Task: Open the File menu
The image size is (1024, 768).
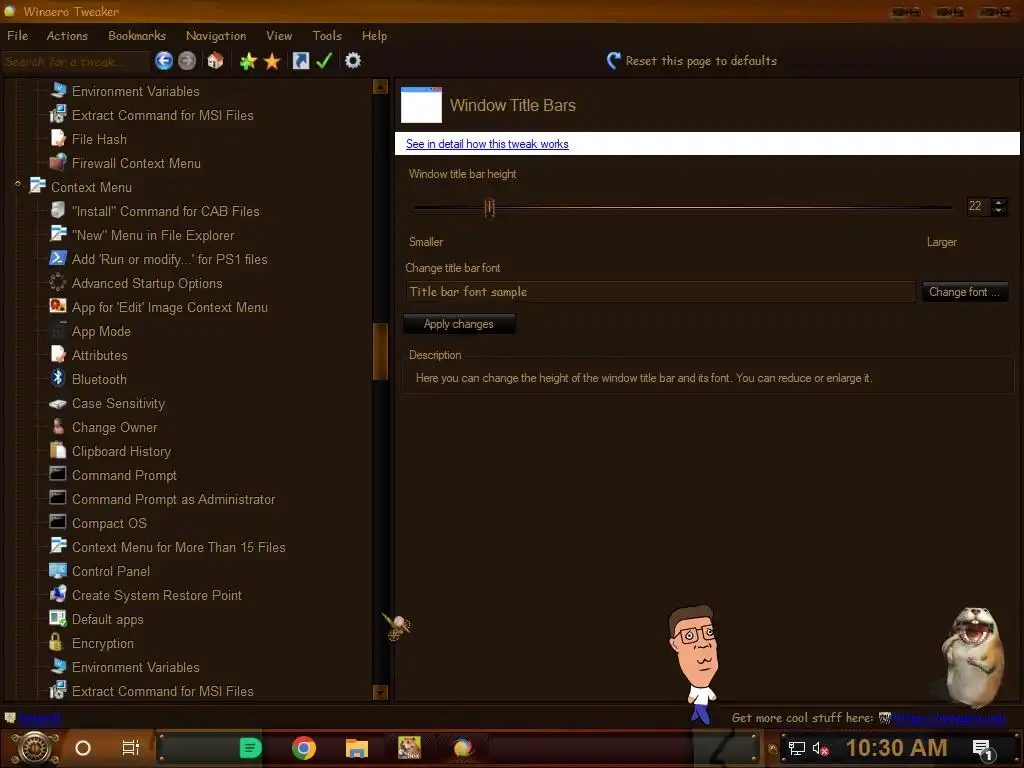Action: [18, 36]
